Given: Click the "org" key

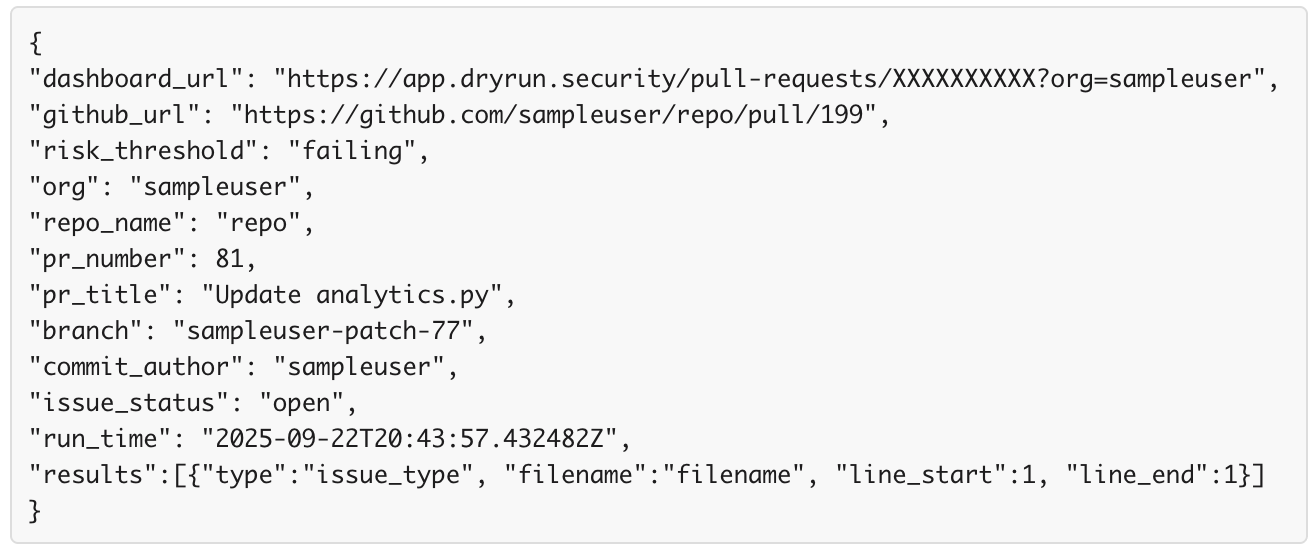Looking at the screenshot, I should tap(63, 188).
